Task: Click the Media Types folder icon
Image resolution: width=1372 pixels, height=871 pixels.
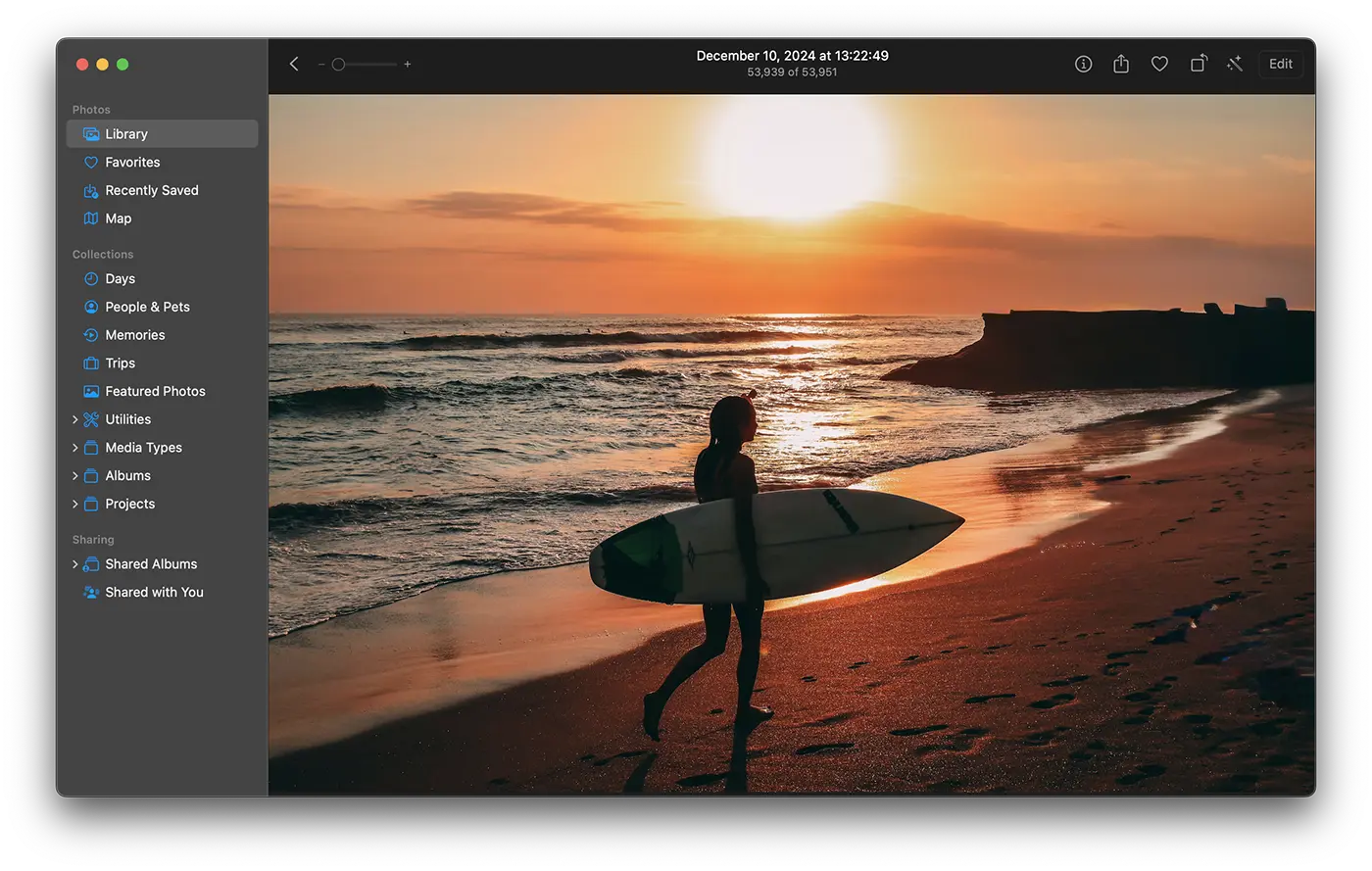Action: coord(91,448)
